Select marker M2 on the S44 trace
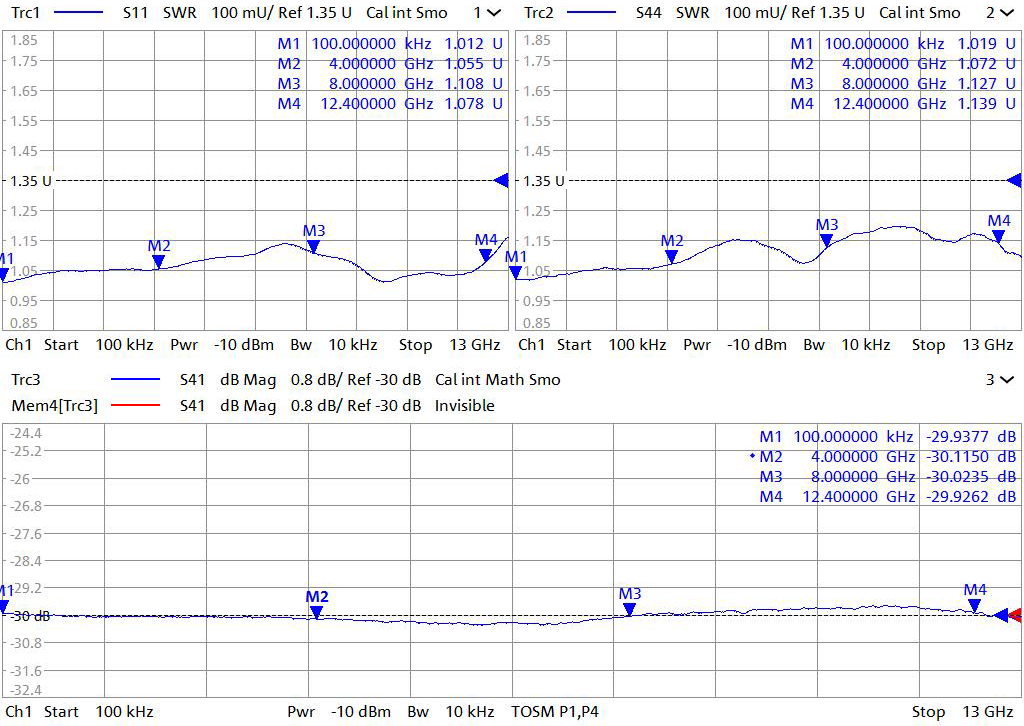Screen dimensions: 1024x726 pos(671,256)
